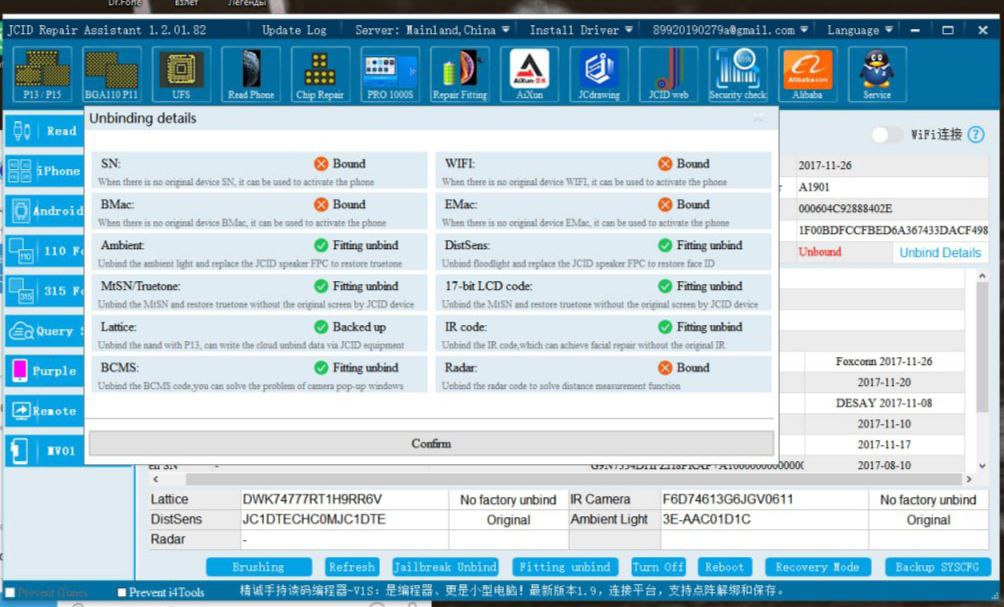
Task: Click the red Unbound status text
Action: pos(820,252)
